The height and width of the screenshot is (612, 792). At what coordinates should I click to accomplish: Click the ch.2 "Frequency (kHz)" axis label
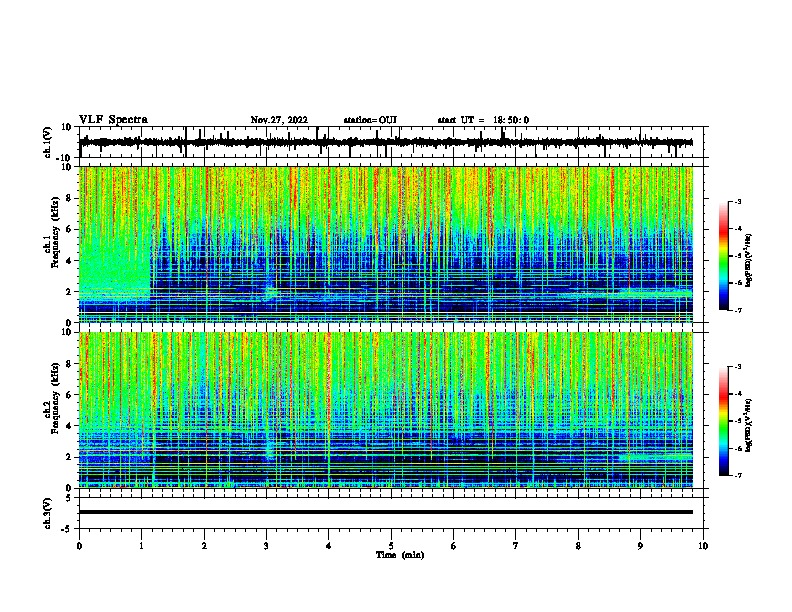pos(54,398)
